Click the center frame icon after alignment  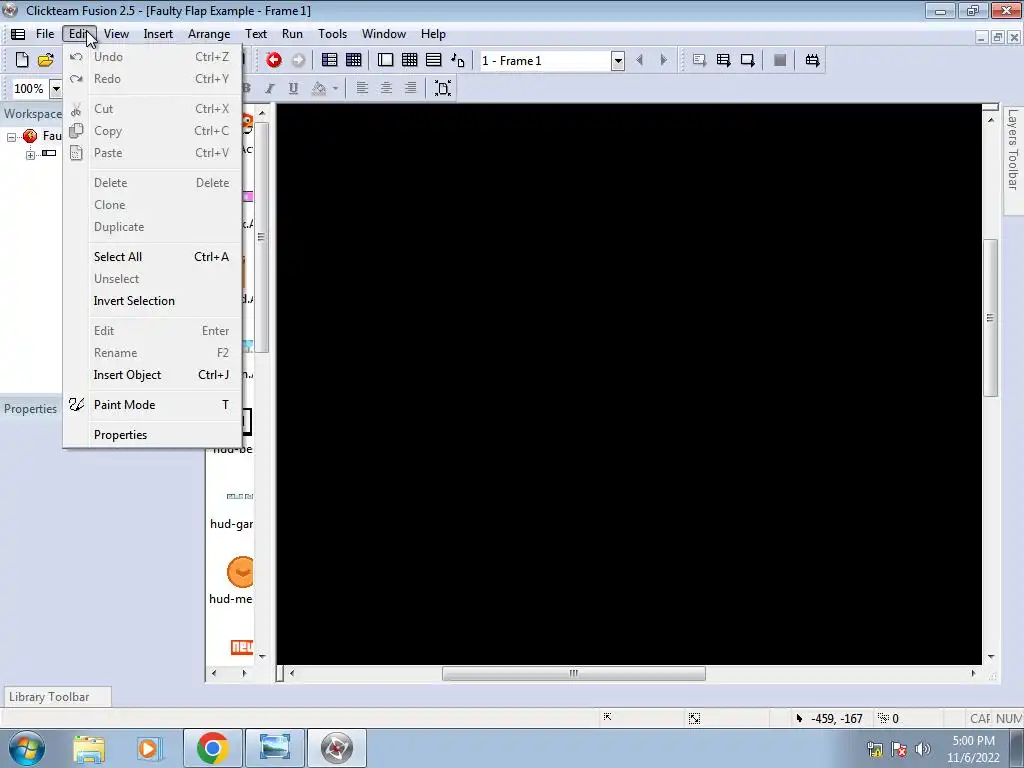[443, 88]
